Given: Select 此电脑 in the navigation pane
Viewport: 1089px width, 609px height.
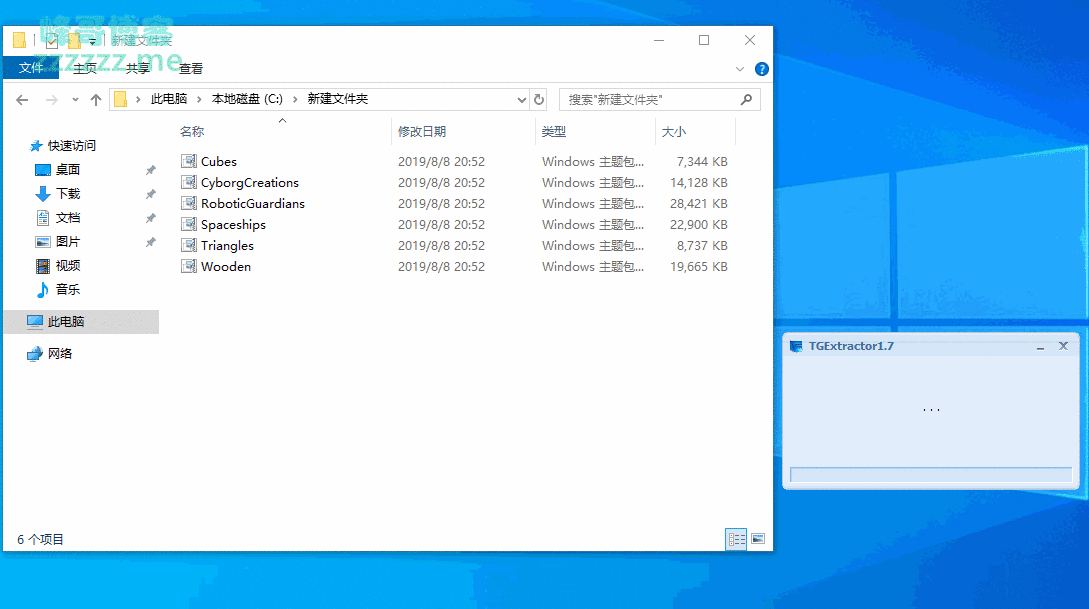Looking at the screenshot, I should (x=66, y=322).
